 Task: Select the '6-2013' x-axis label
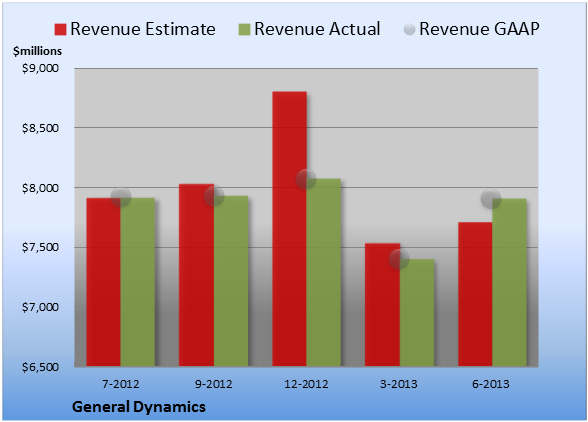click(491, 384)
